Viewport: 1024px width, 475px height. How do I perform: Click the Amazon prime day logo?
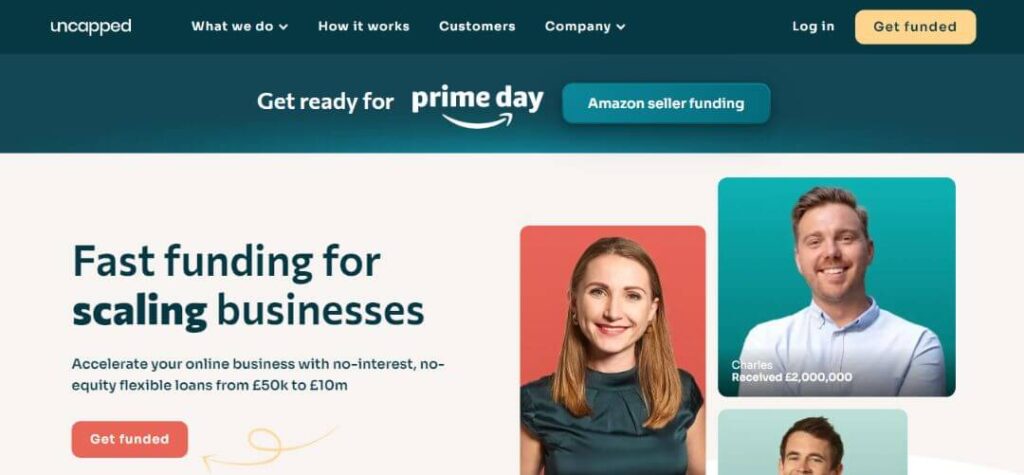[x=477, y=106]
